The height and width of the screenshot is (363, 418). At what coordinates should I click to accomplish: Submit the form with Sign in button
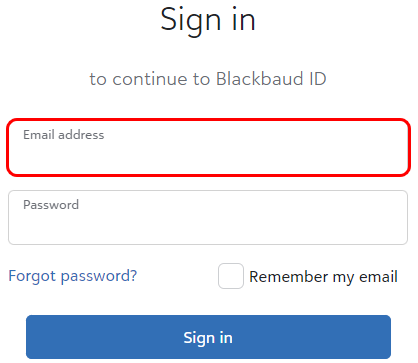coord(208,337)
